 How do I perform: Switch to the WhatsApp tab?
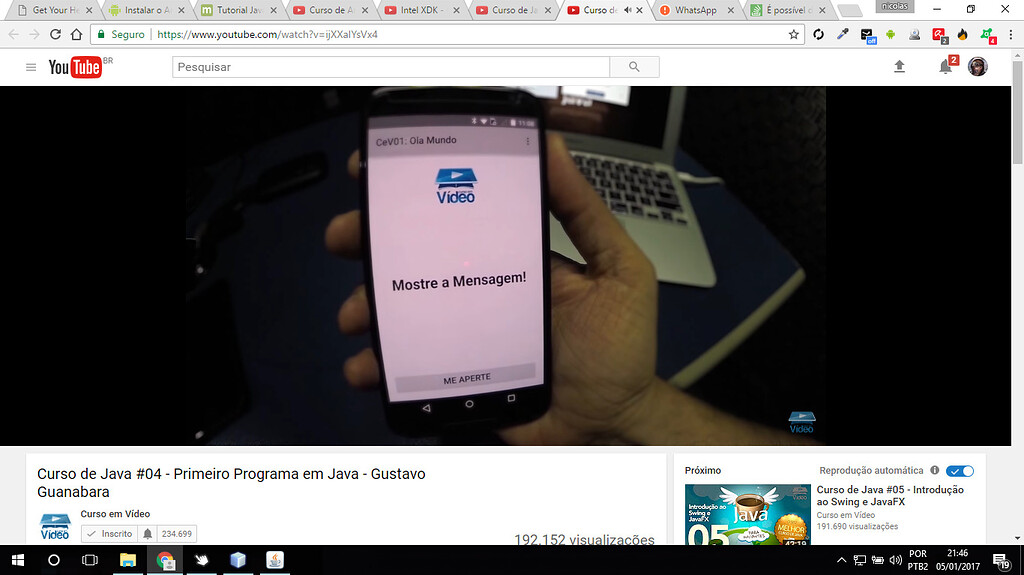[696, 10]
